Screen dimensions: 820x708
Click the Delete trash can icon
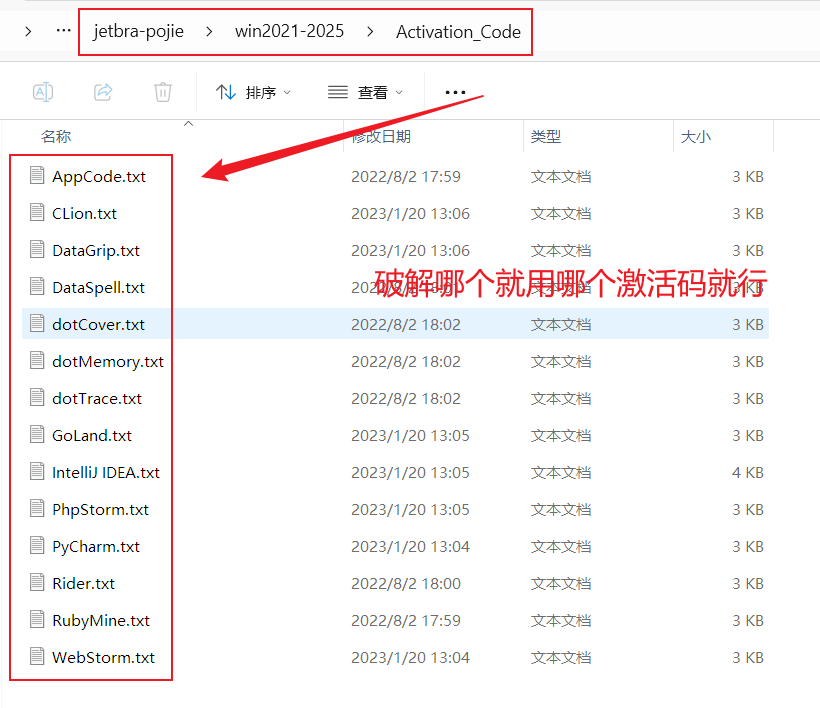click(163, 93)
